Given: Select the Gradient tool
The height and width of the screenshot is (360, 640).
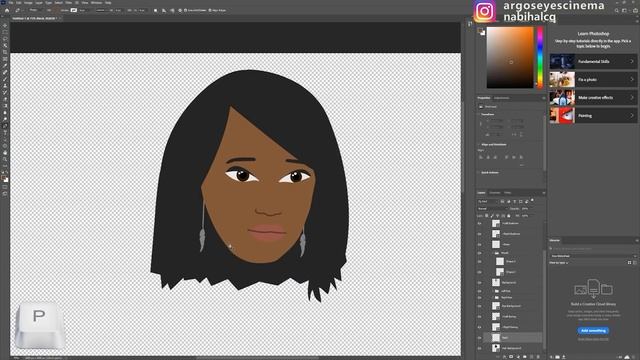Looking at the screenshot, I should point(5,105).
